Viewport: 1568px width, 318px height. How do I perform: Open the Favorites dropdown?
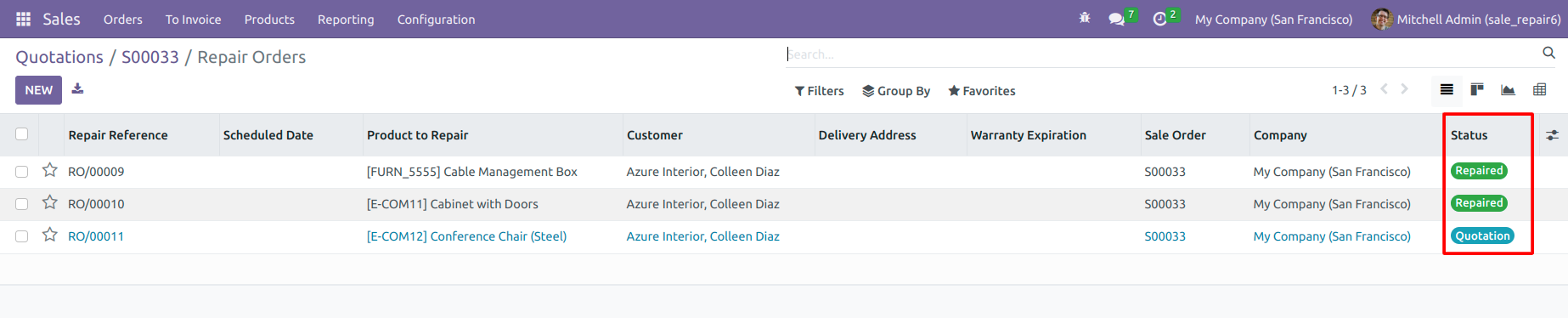982,91
